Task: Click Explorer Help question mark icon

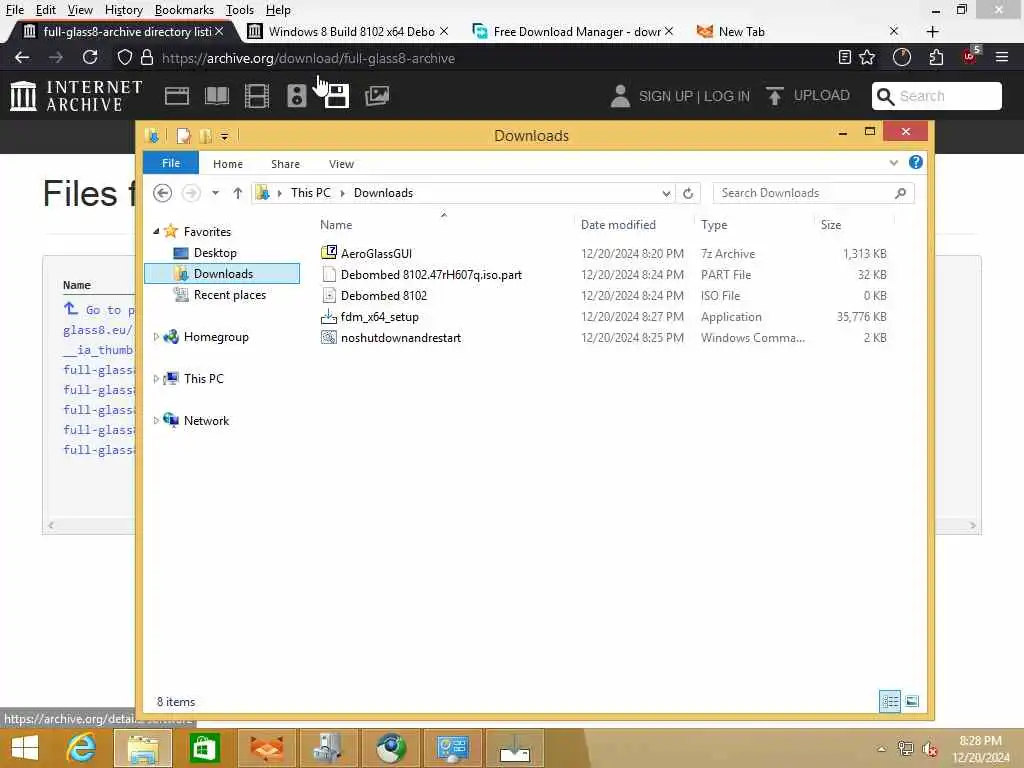Action: [x=916, y=162]
